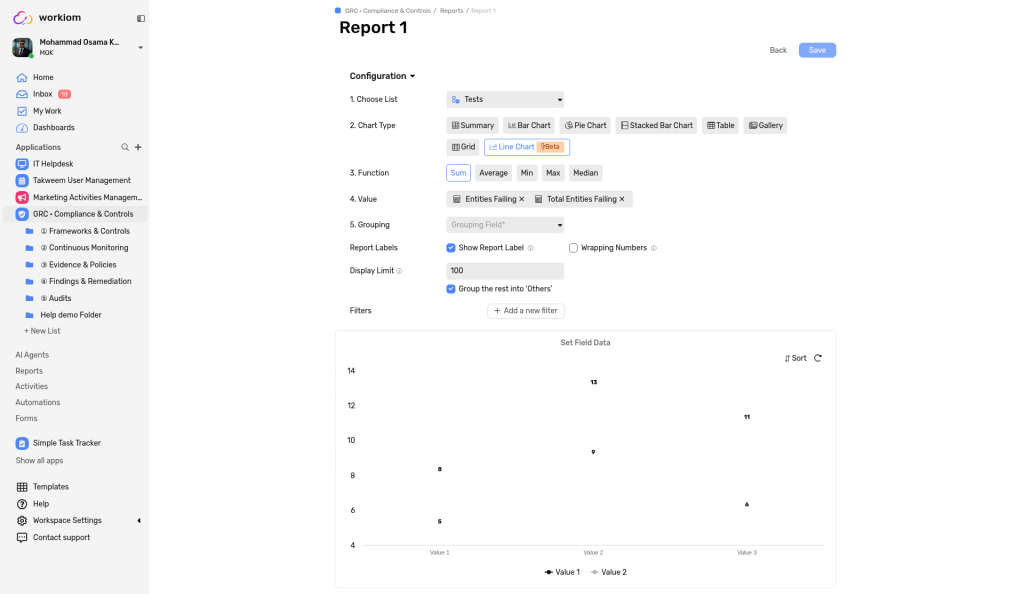The width and height of the screenshot is (1024, 594).
Task: Search applications with the magnifier icon
Action: click(x=125, y=148)
